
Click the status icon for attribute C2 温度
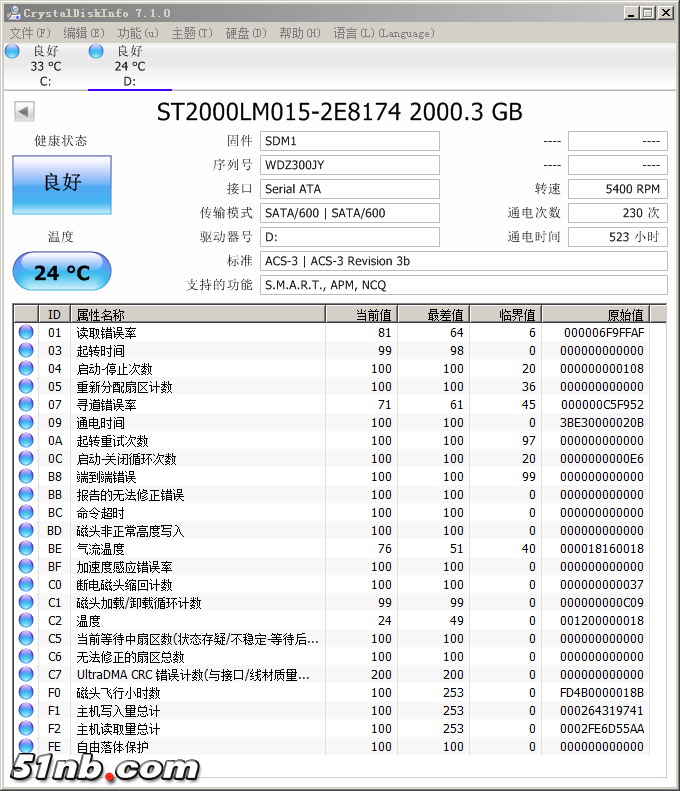click(26, 621)
